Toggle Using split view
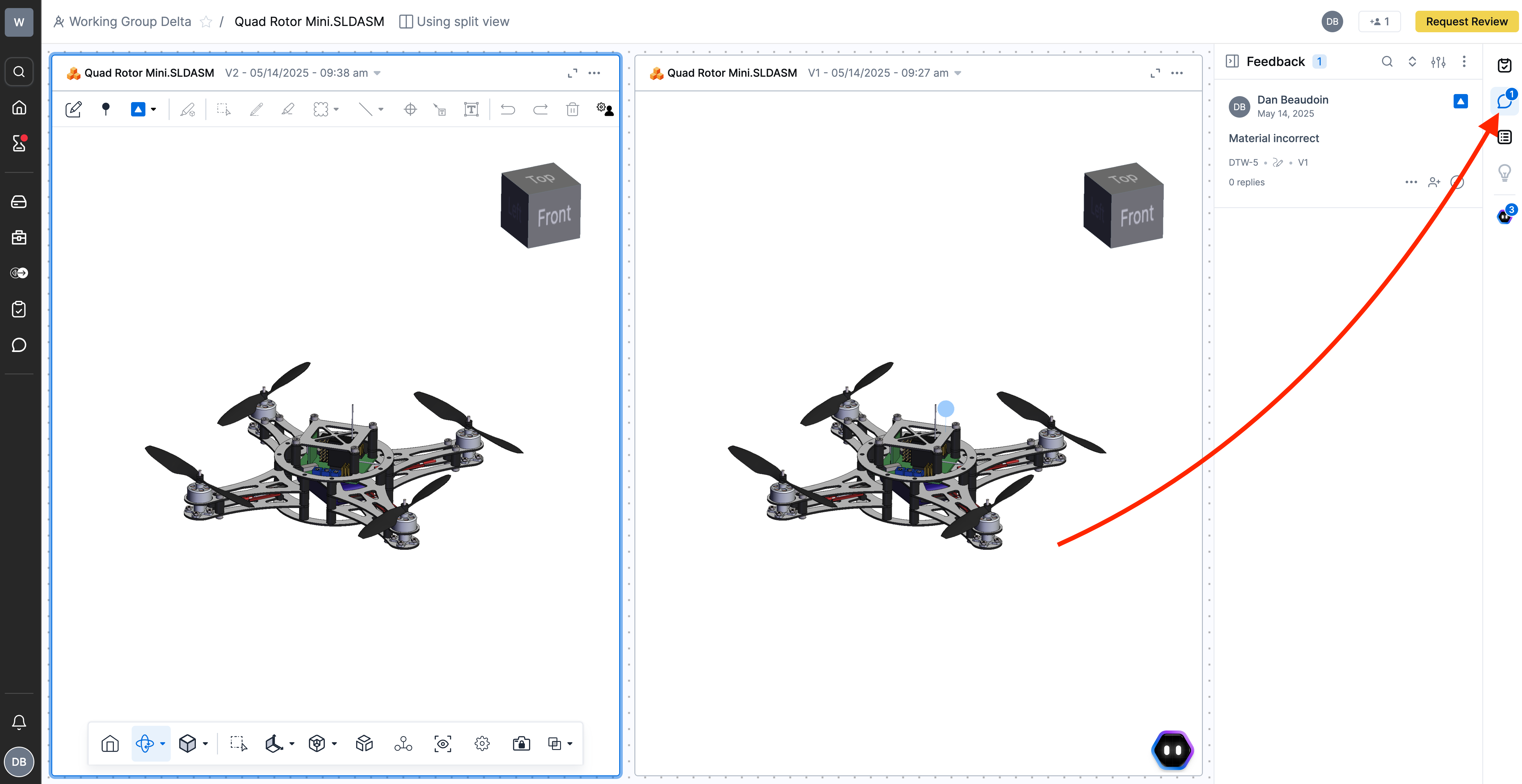The height and width of the screenshot is (784, 1522). coord(454,21)
